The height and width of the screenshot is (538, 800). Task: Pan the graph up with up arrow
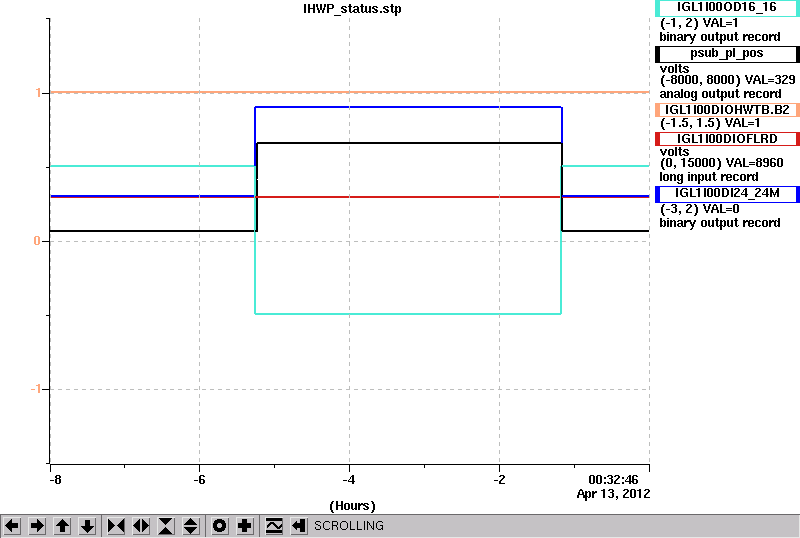click(x=63, y=526)
